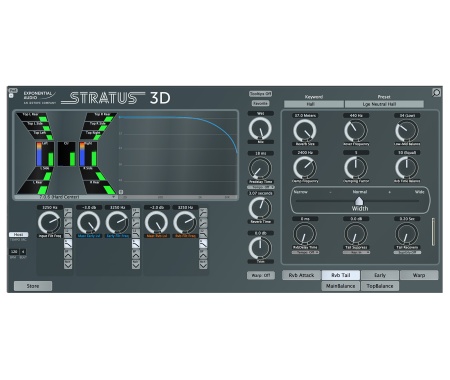Select notch filter icon beside Reverb Filter Freq
450x380 pixels.
[x=203, y=264]
